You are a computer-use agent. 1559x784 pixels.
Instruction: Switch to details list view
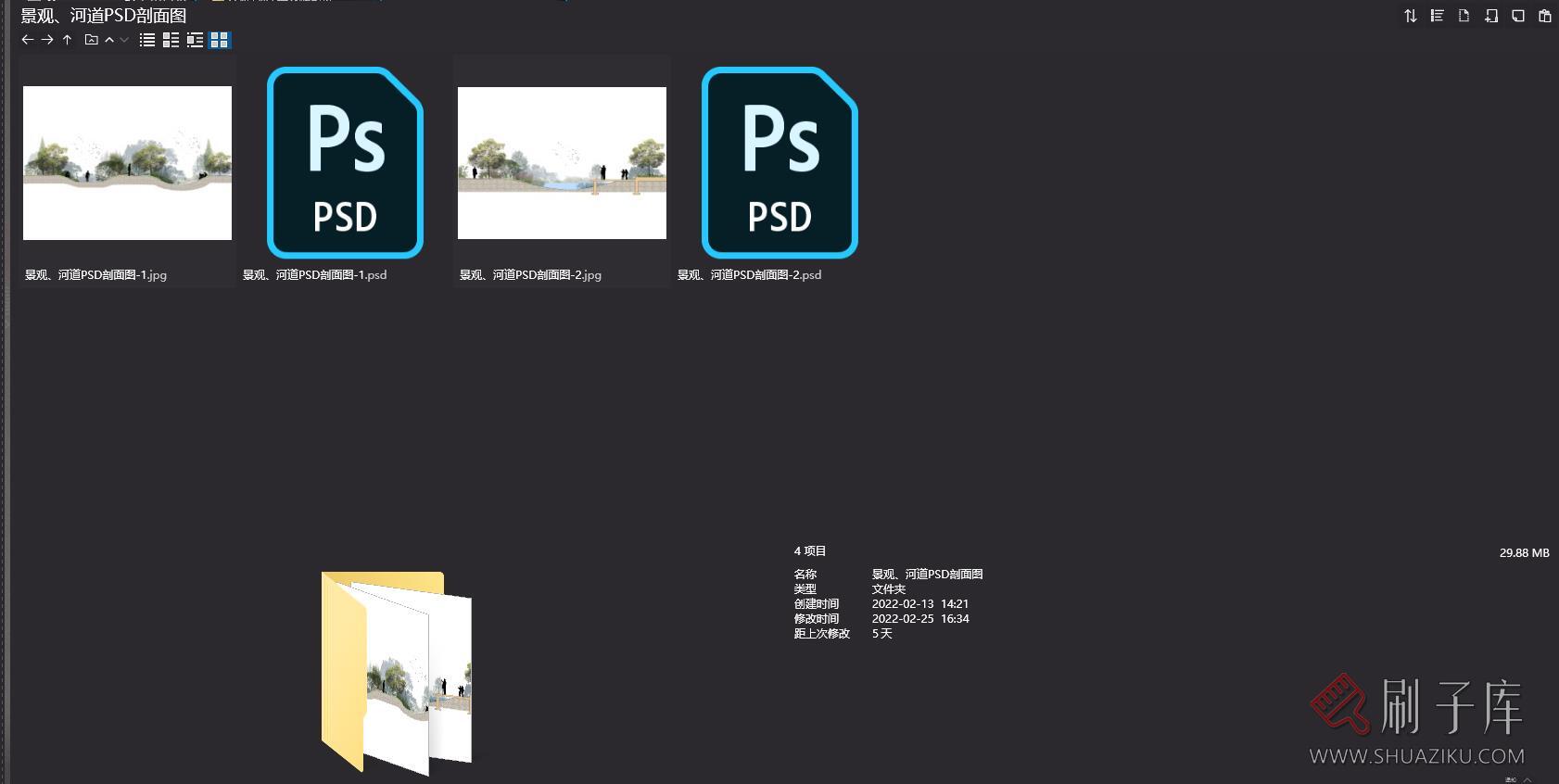pos(171,40)
